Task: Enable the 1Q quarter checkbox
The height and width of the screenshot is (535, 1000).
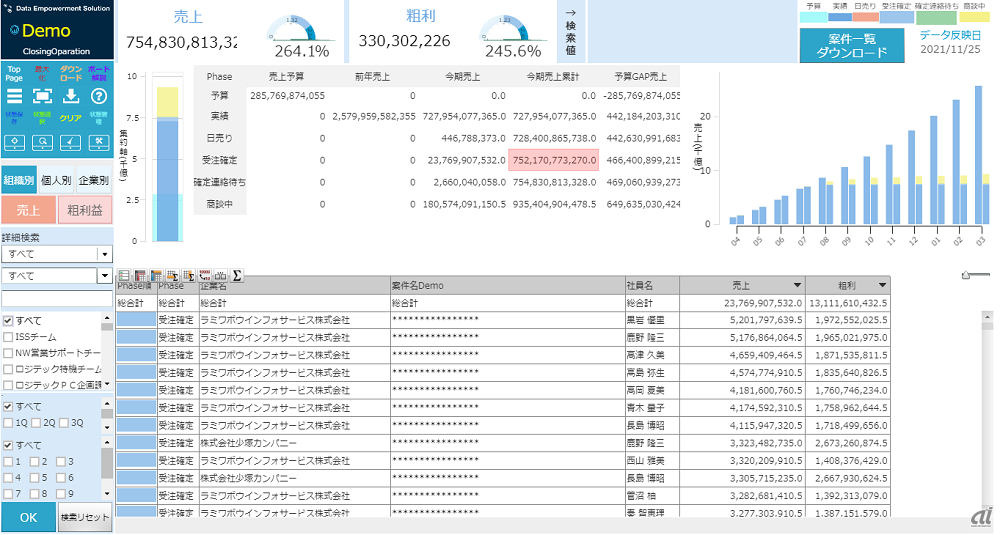Action: [x=9, y=423]
